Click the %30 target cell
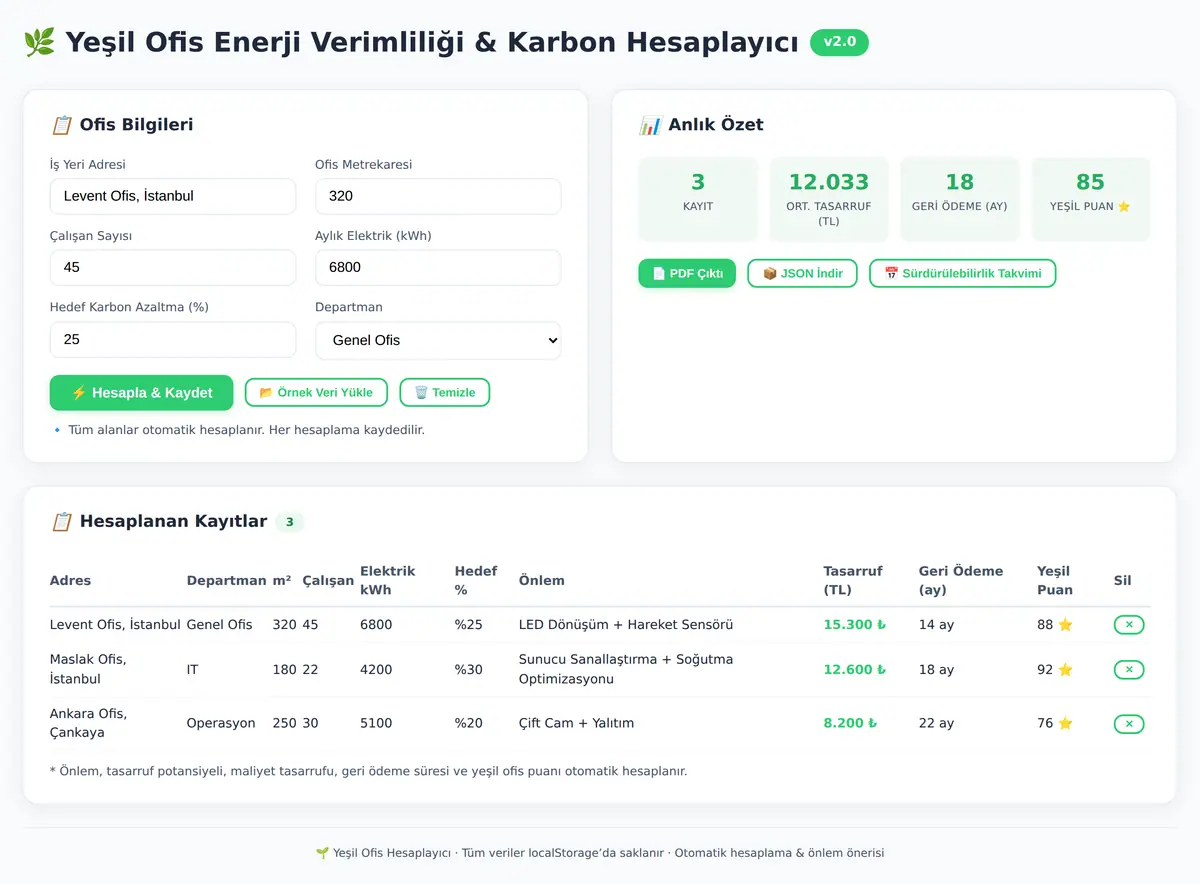The height and width of the screenshot is (884, 1200). (x=469, y=670)
